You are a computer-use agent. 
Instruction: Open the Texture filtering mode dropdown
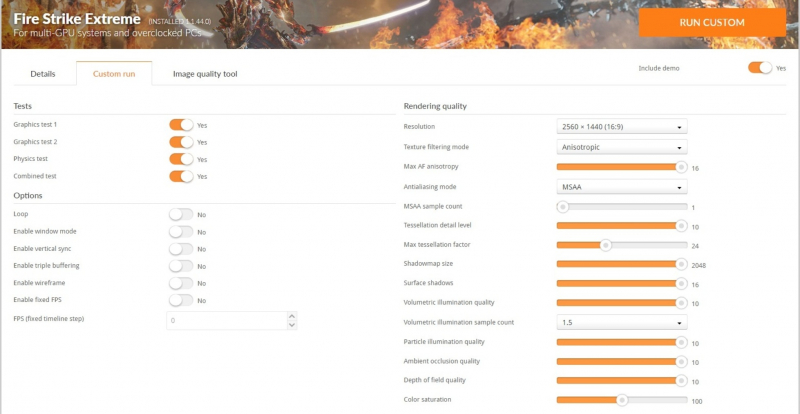pos(621,147)
